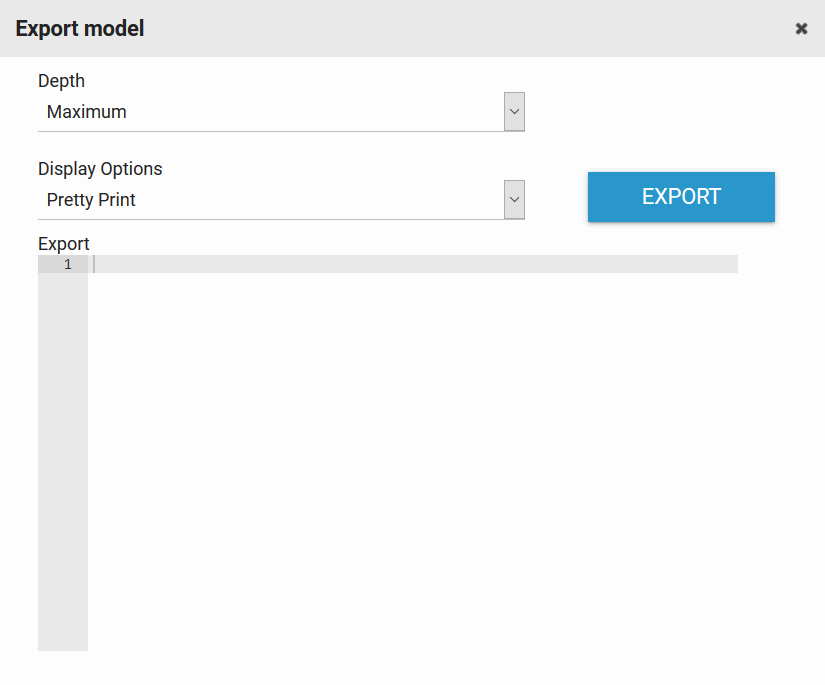Click the "Depth" field label
825x685 pixels.
click(x=62, y=81)
